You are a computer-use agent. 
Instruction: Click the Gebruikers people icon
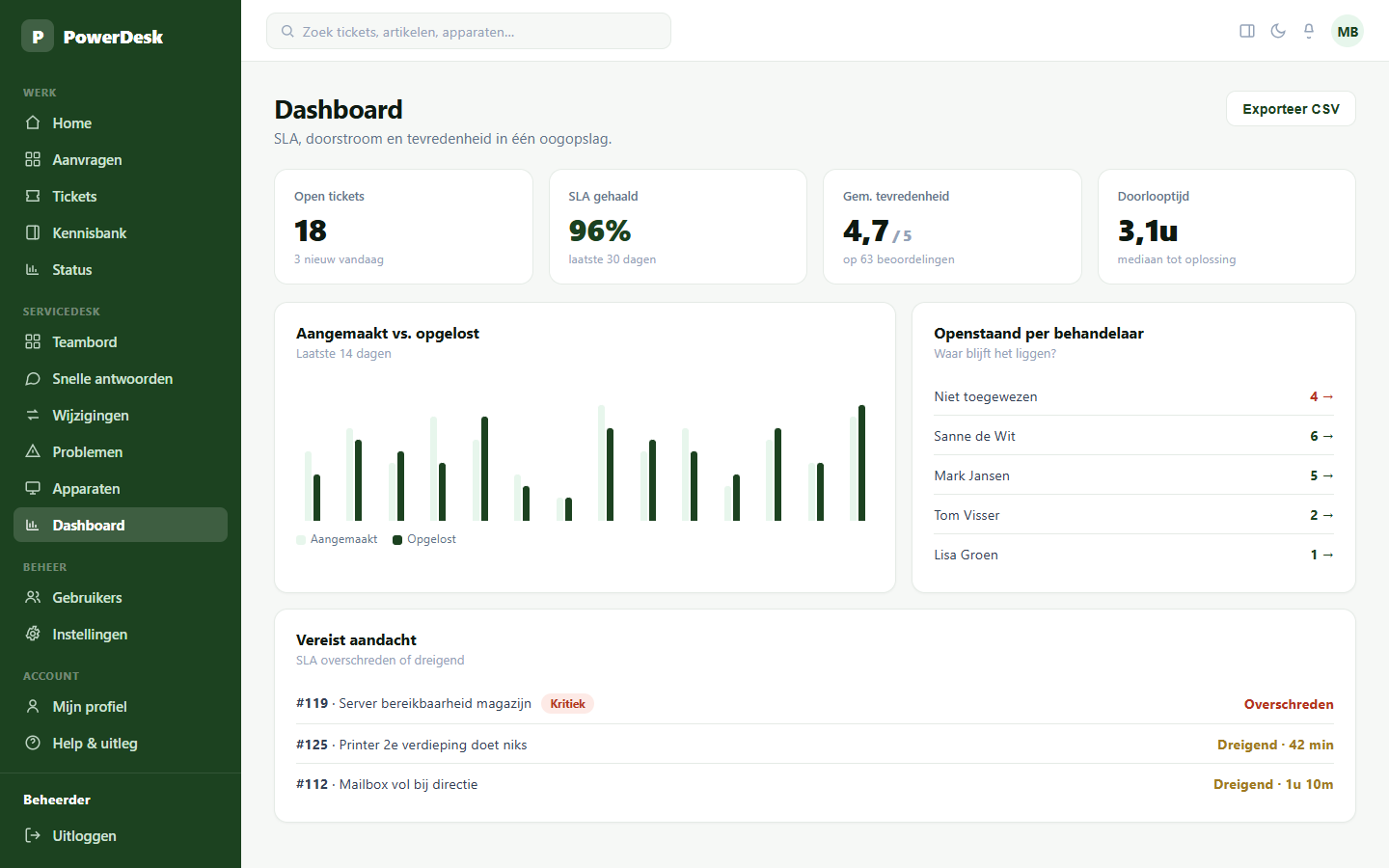(x=33, y=597)
